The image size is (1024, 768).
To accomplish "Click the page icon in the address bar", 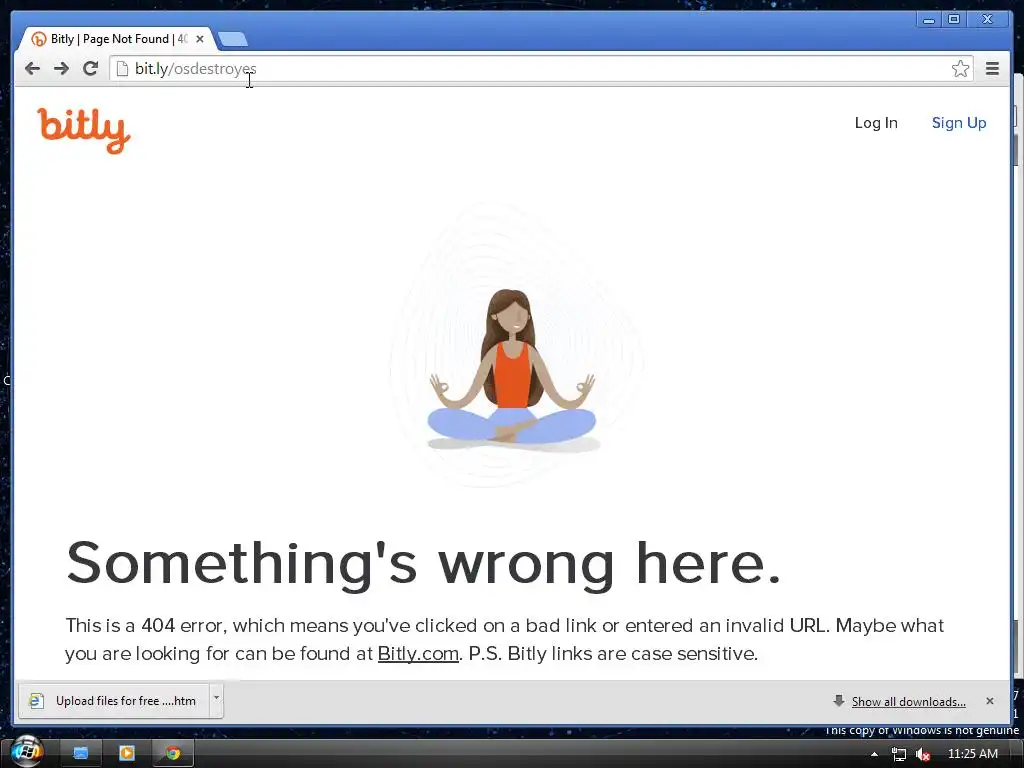I will pos(122,69).
